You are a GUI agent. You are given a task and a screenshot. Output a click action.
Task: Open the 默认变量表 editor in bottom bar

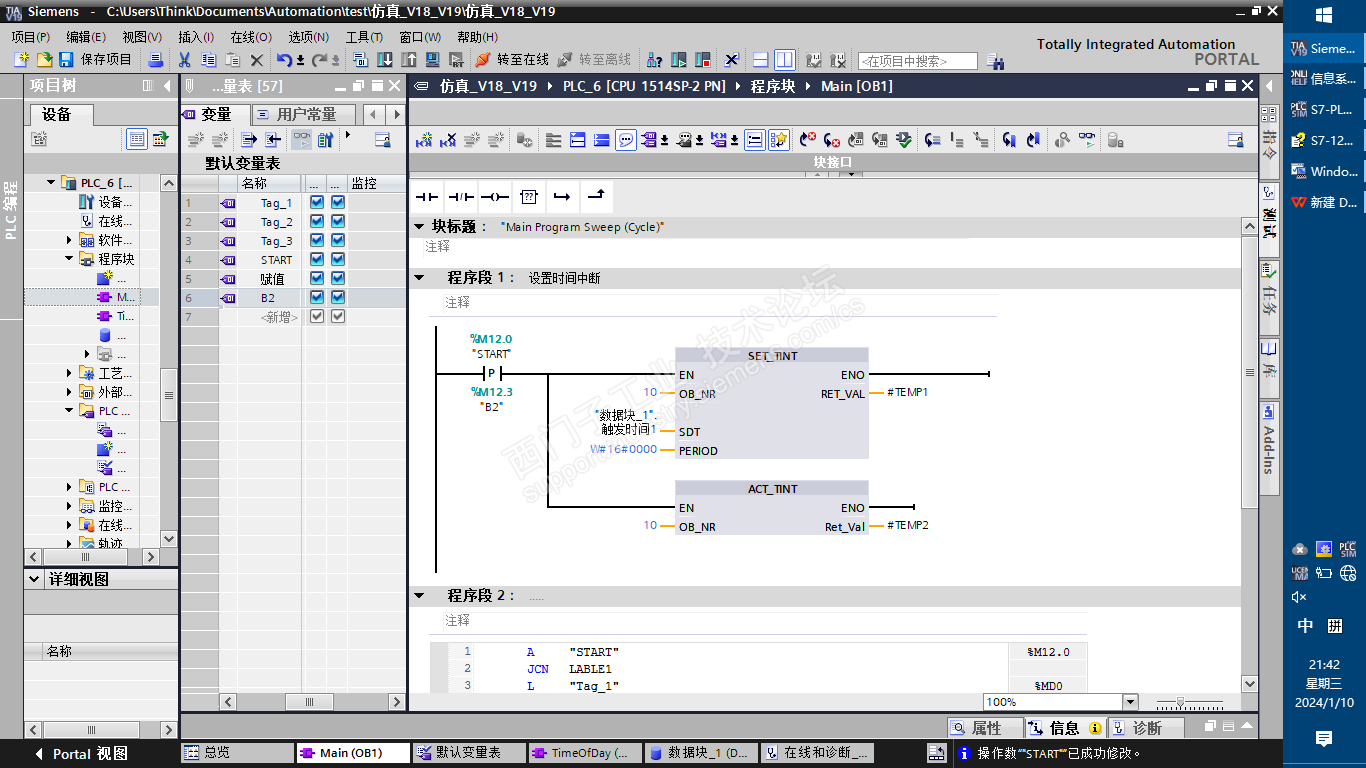(x=468, y=753)
